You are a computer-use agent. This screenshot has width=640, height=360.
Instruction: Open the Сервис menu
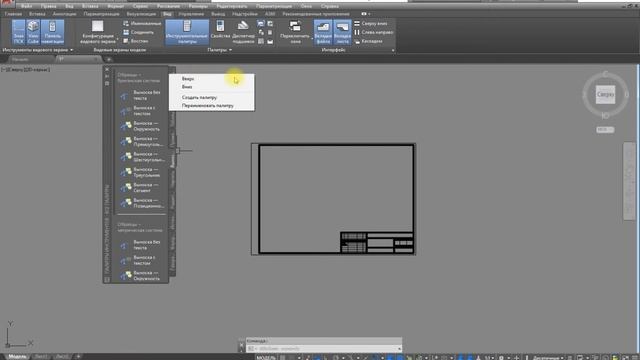(x=140, y=6)
